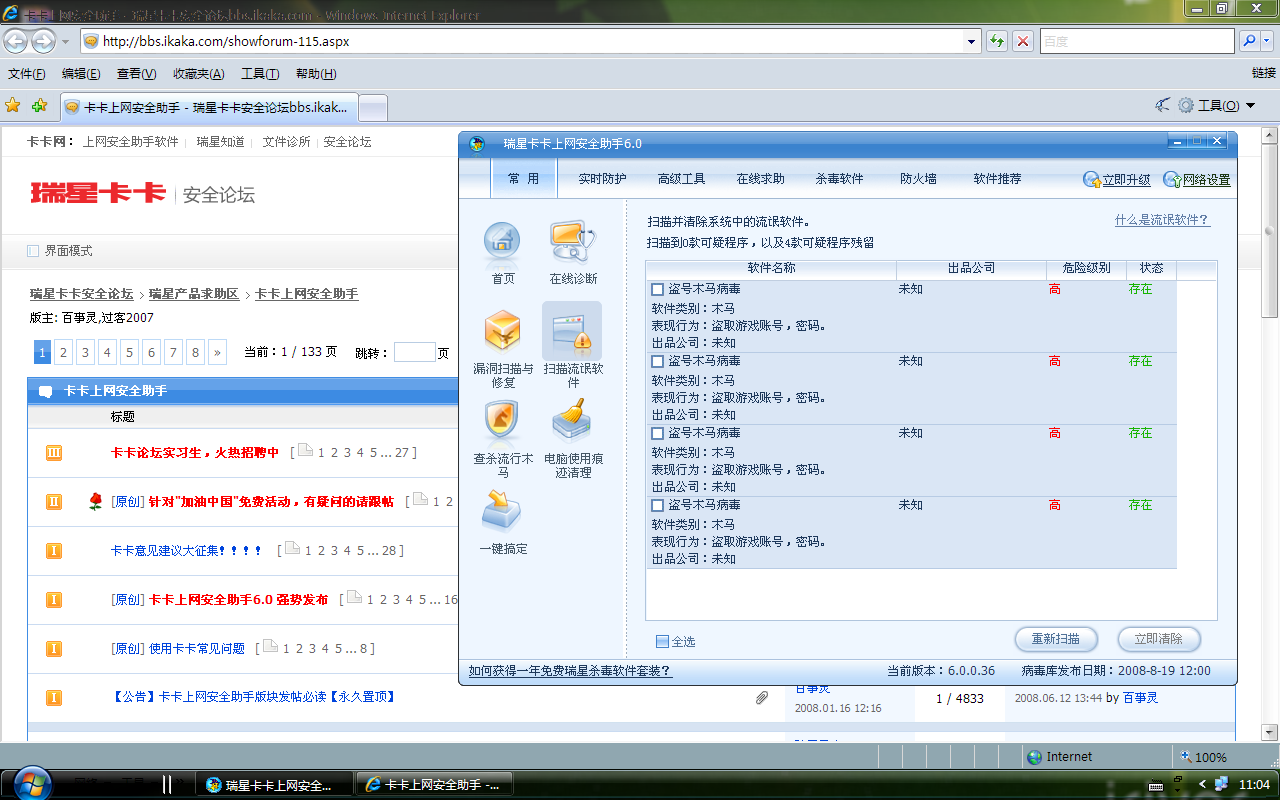Open 电脑使用痕迹清理 broom icon
1280x800 pixels.
[573, 422]
